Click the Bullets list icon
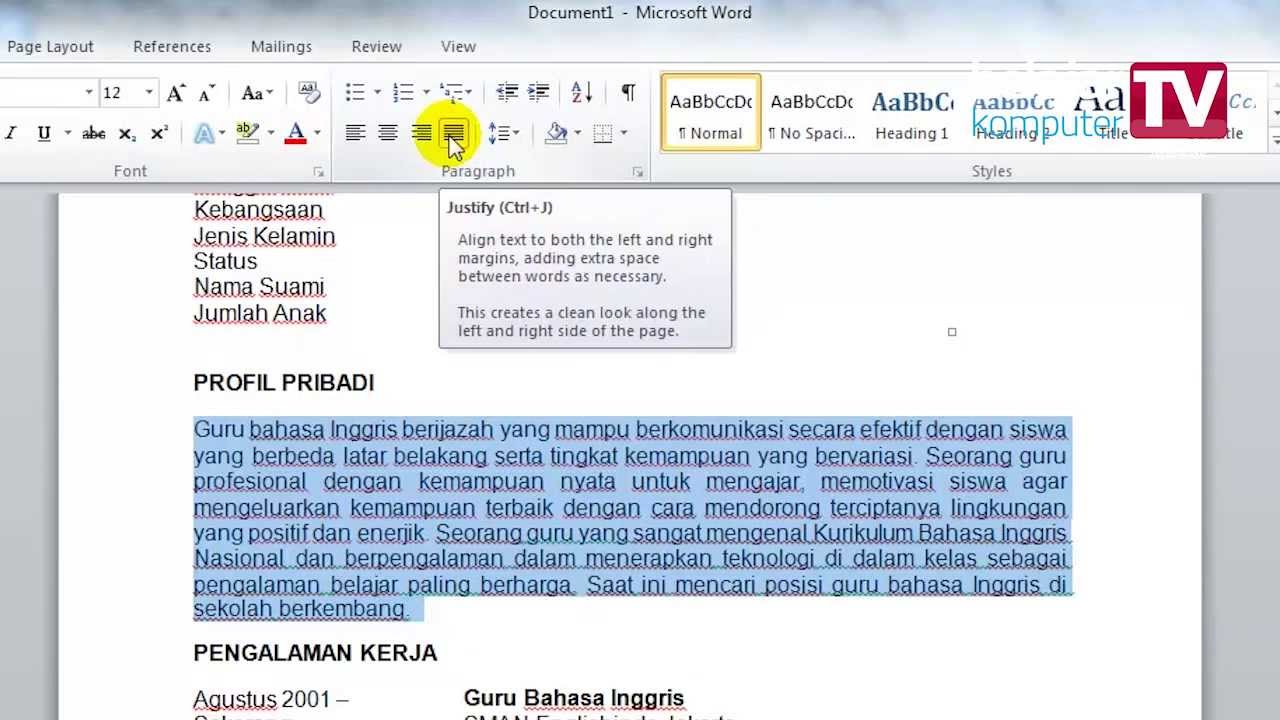1280x720 pixels. [355, 92]
